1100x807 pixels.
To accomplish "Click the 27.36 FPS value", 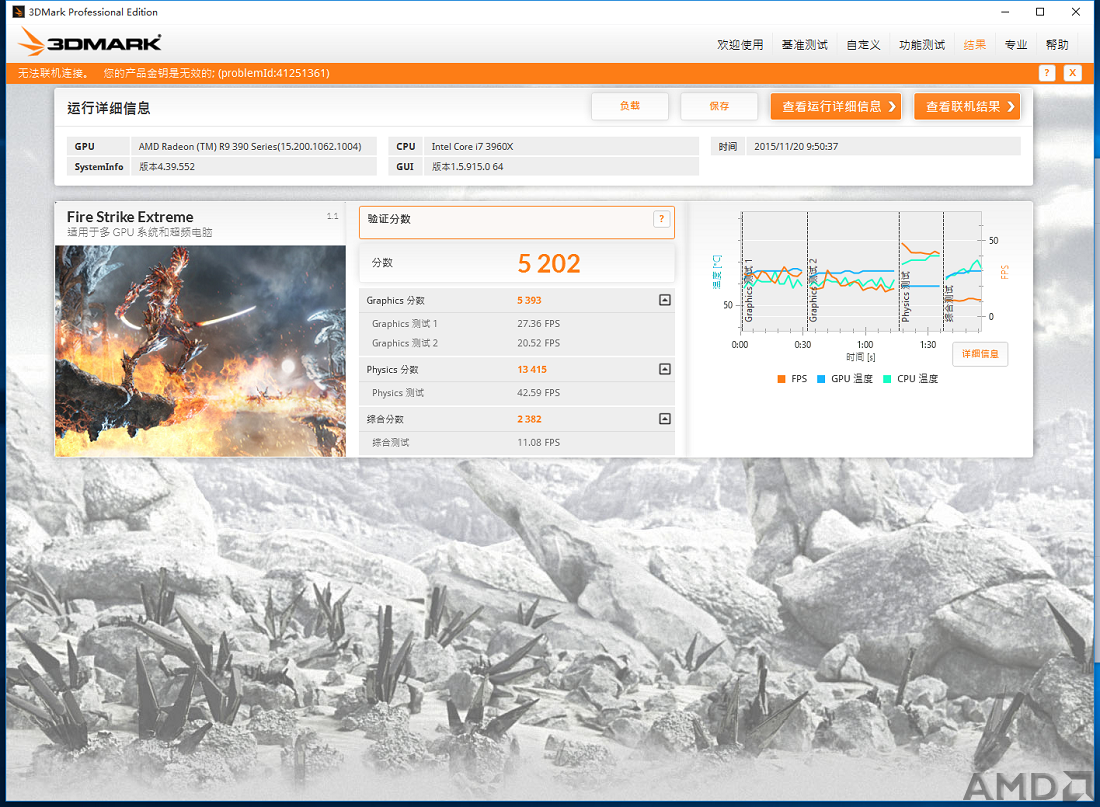I will coord(538,324).
